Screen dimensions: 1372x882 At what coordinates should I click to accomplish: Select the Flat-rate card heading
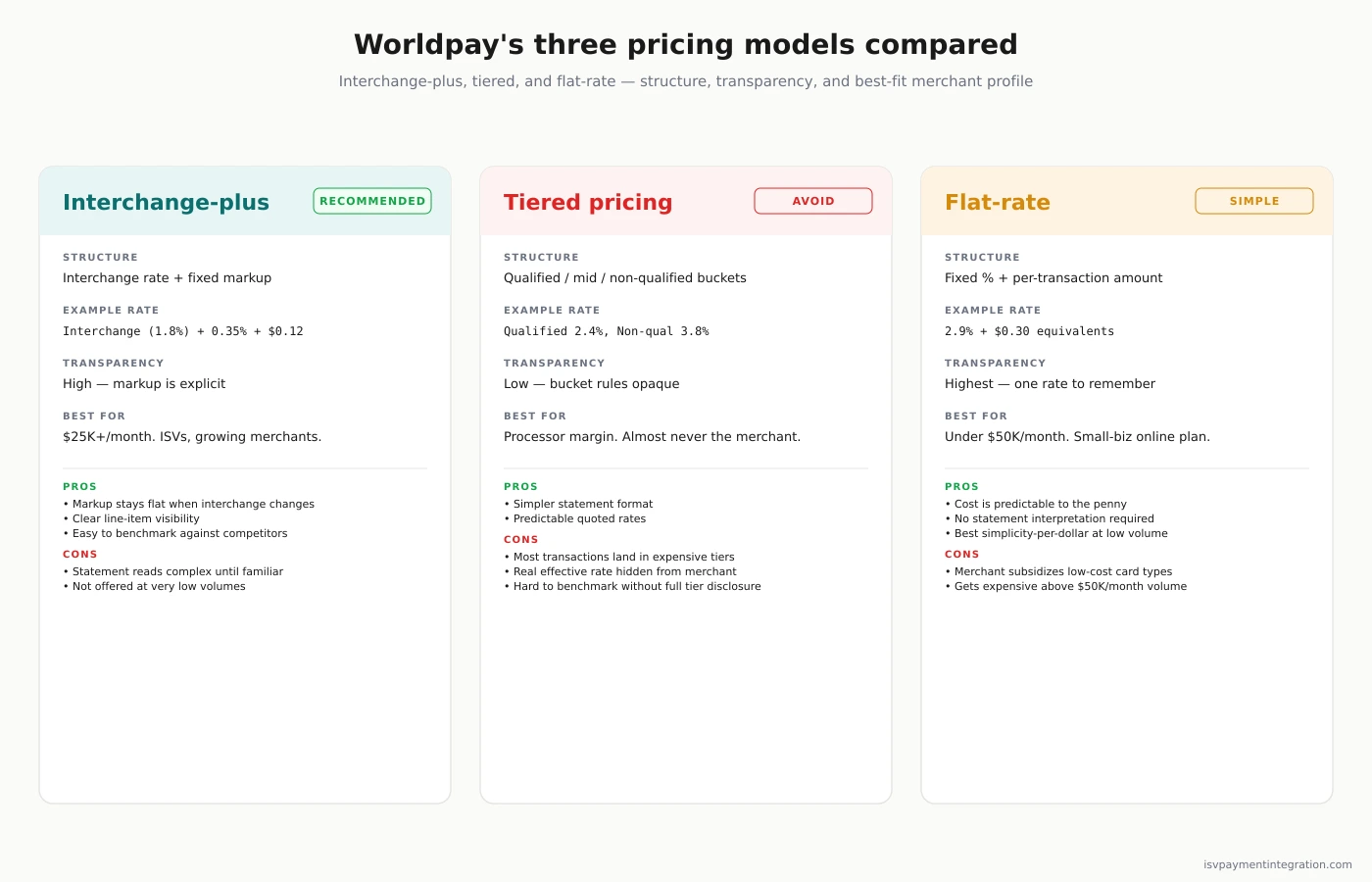pos(998,202)
